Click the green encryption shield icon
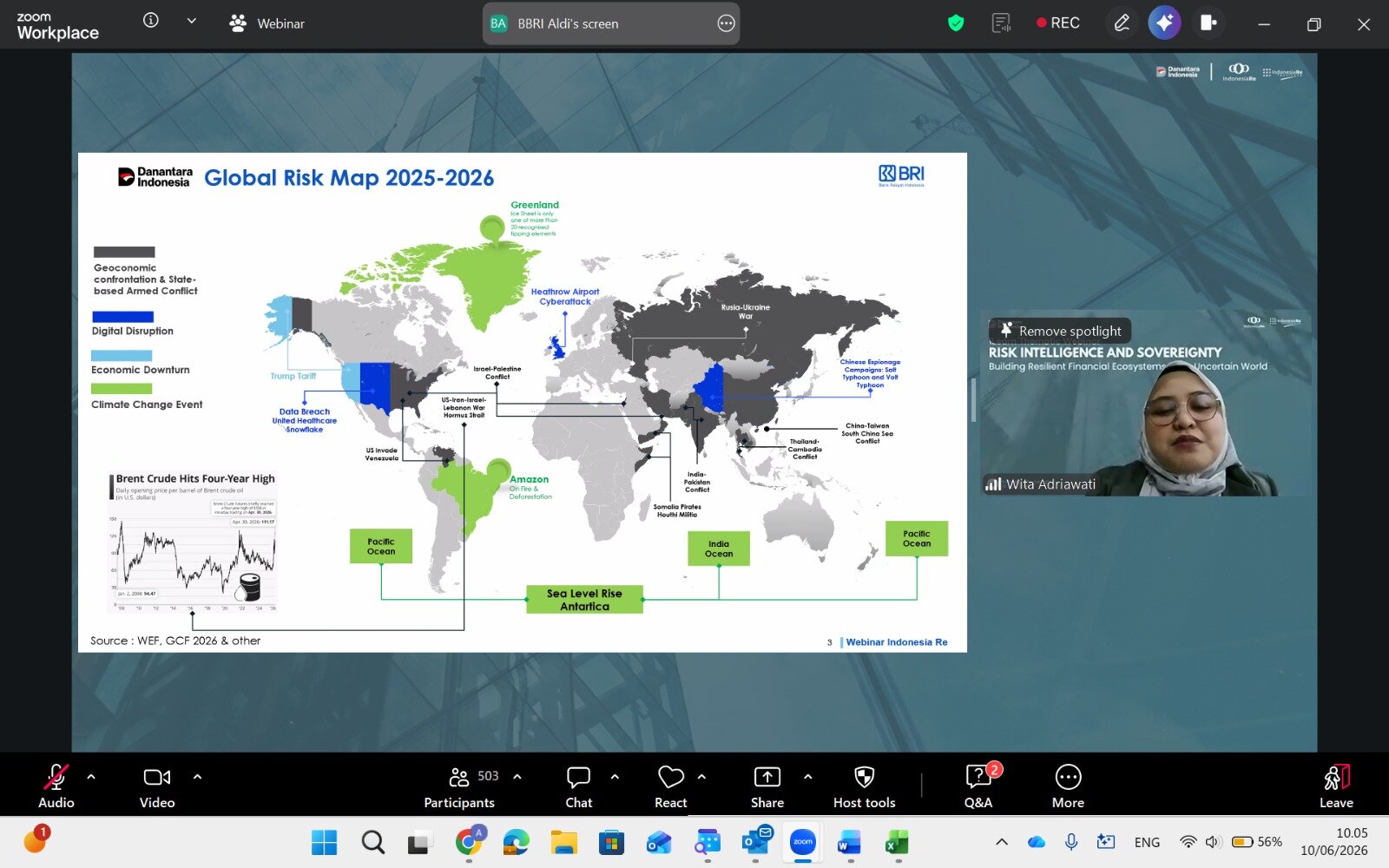 coord(956,23)
